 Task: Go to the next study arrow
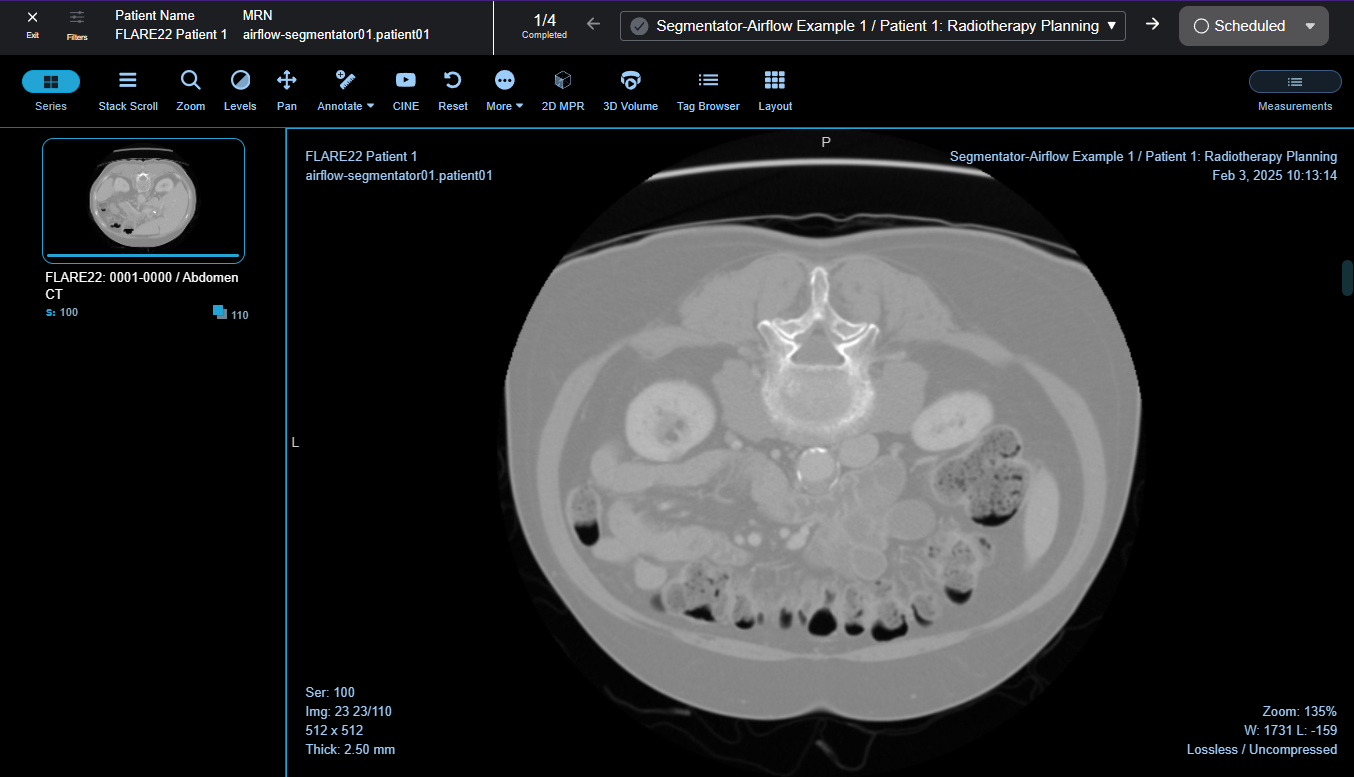point(1152,25)
